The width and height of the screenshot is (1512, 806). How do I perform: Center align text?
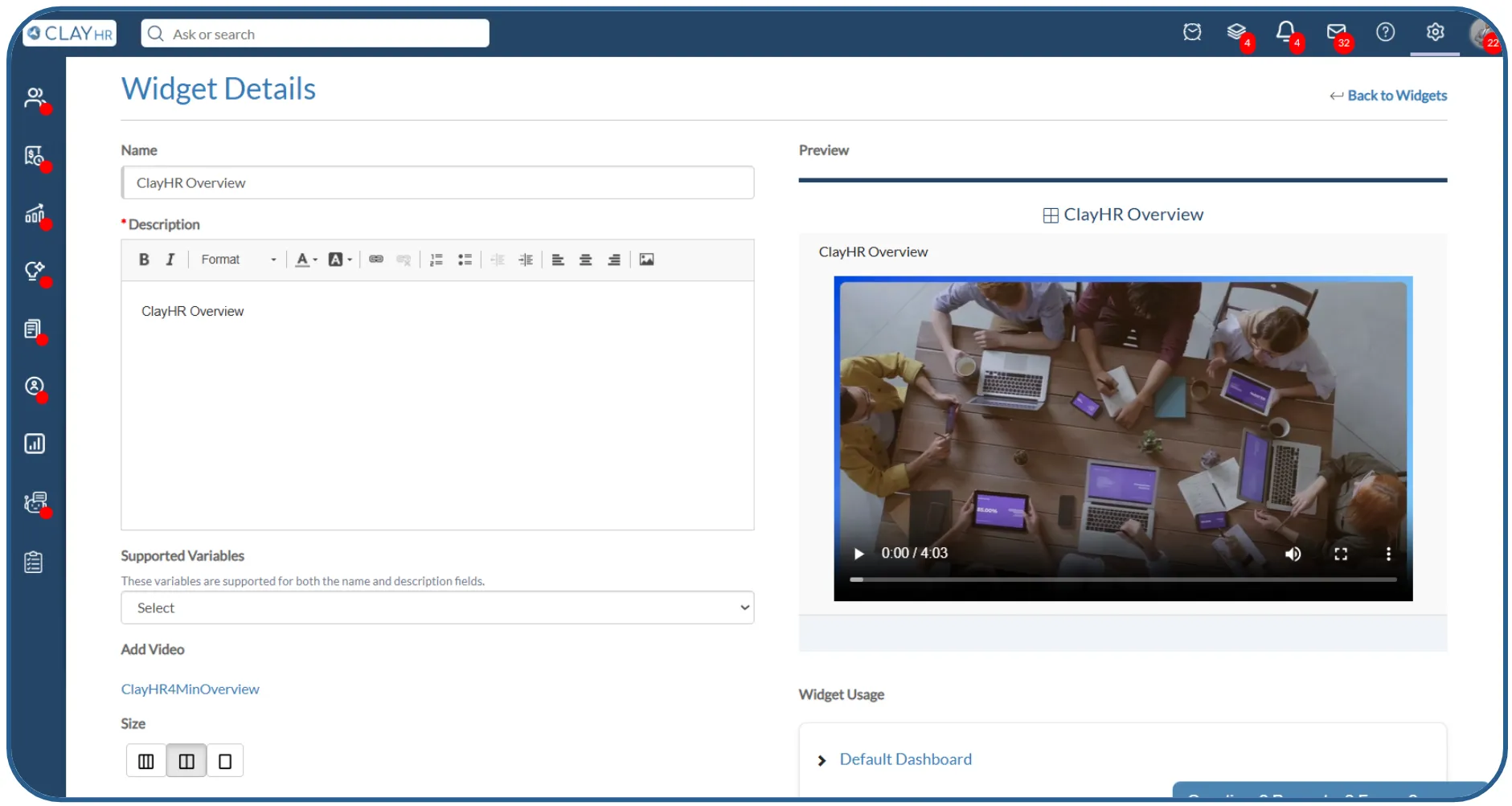click(586, 260)
